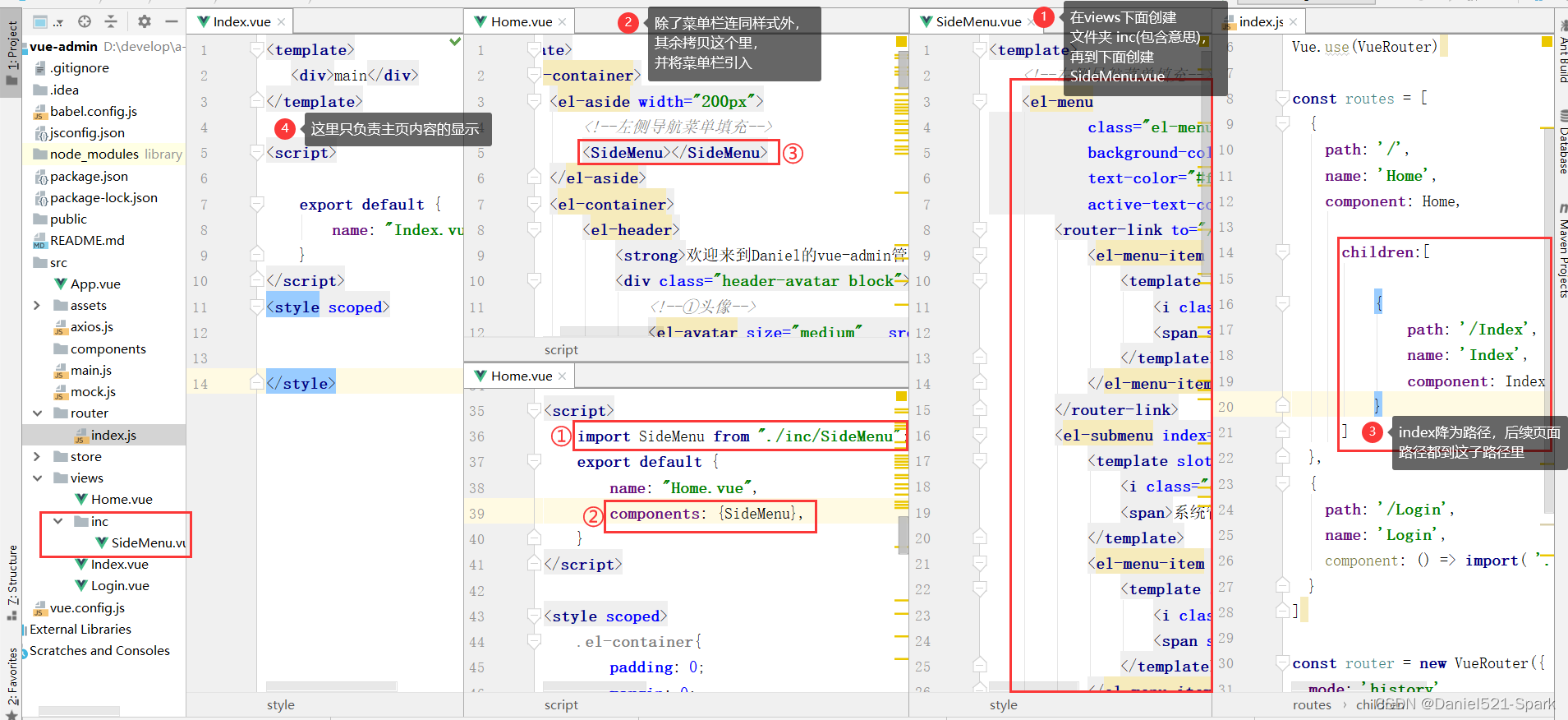Select the node_modules library folder

click(x=107, y=155)
